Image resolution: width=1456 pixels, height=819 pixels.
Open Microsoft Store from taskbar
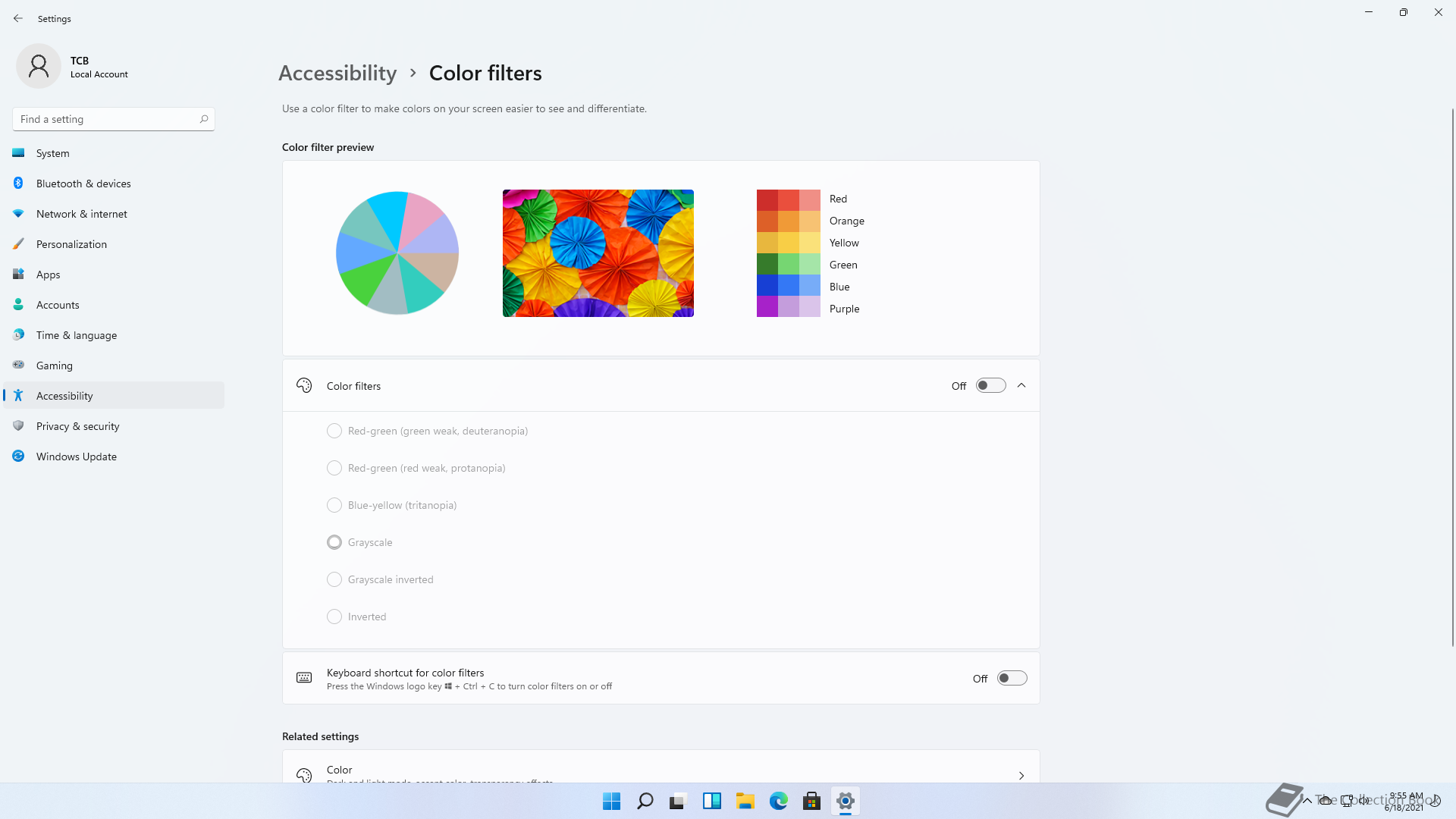(x=812, y=801)
